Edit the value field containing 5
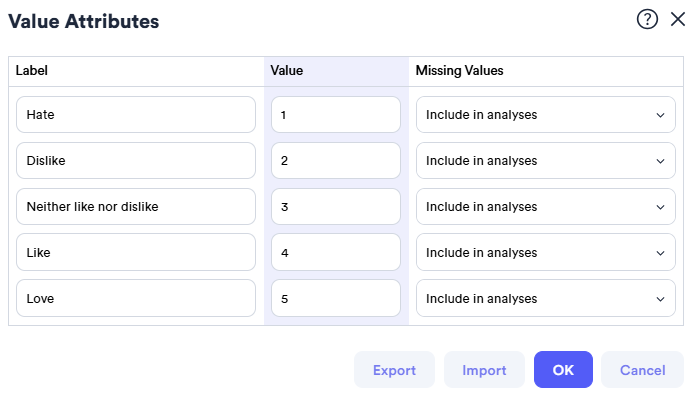 336,298
